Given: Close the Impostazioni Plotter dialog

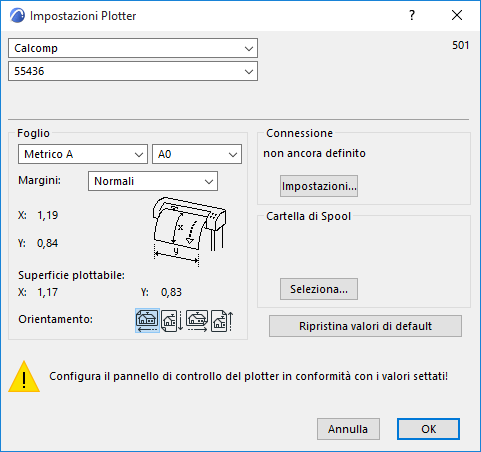Looking at the screenshot, I should (x=457, y=15).
